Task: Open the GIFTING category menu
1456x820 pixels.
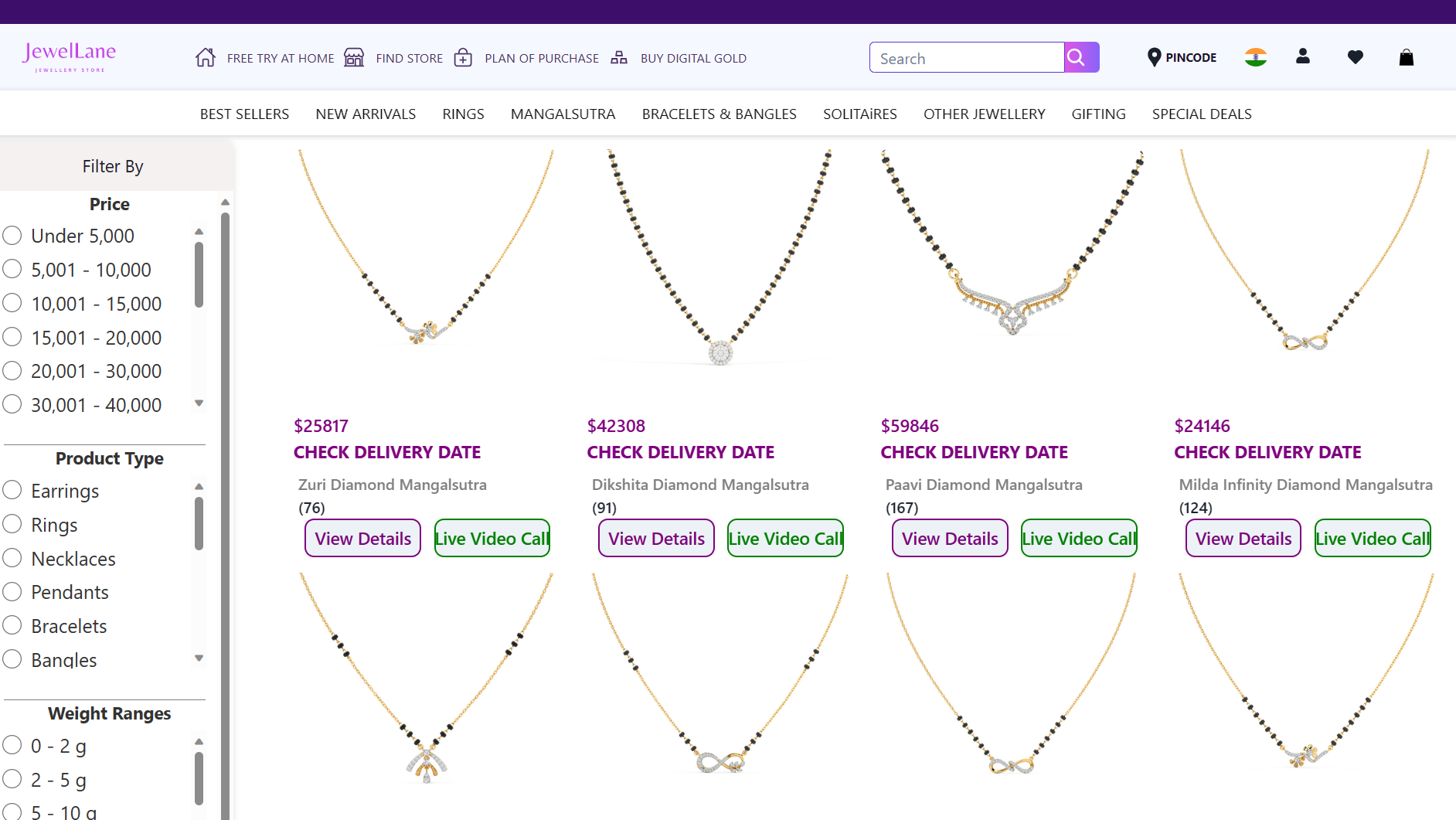Action: coord(1098,114)
